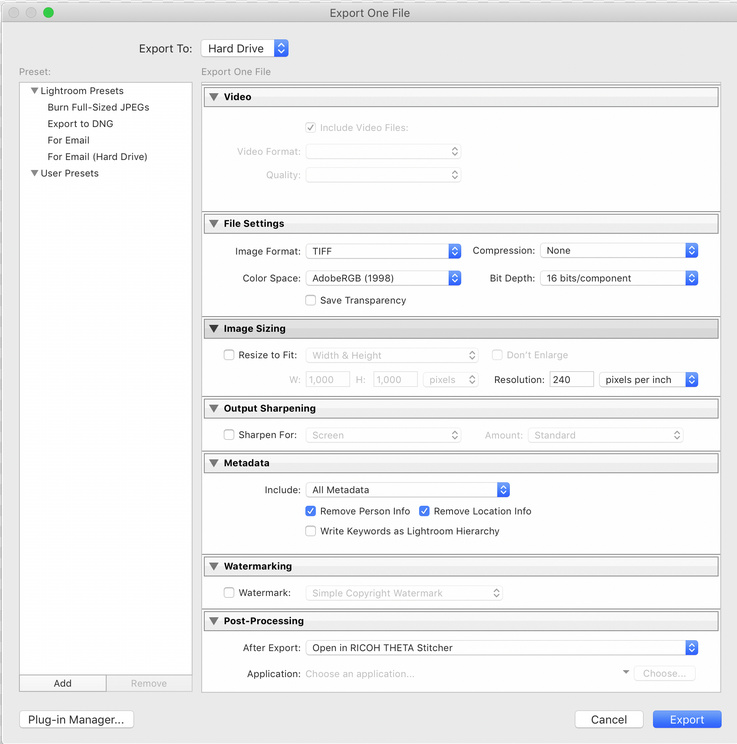The width and height of the screenshot is (737, 744).
Task: Enable Save Transparency checkbox
Action: coord(310,300)
